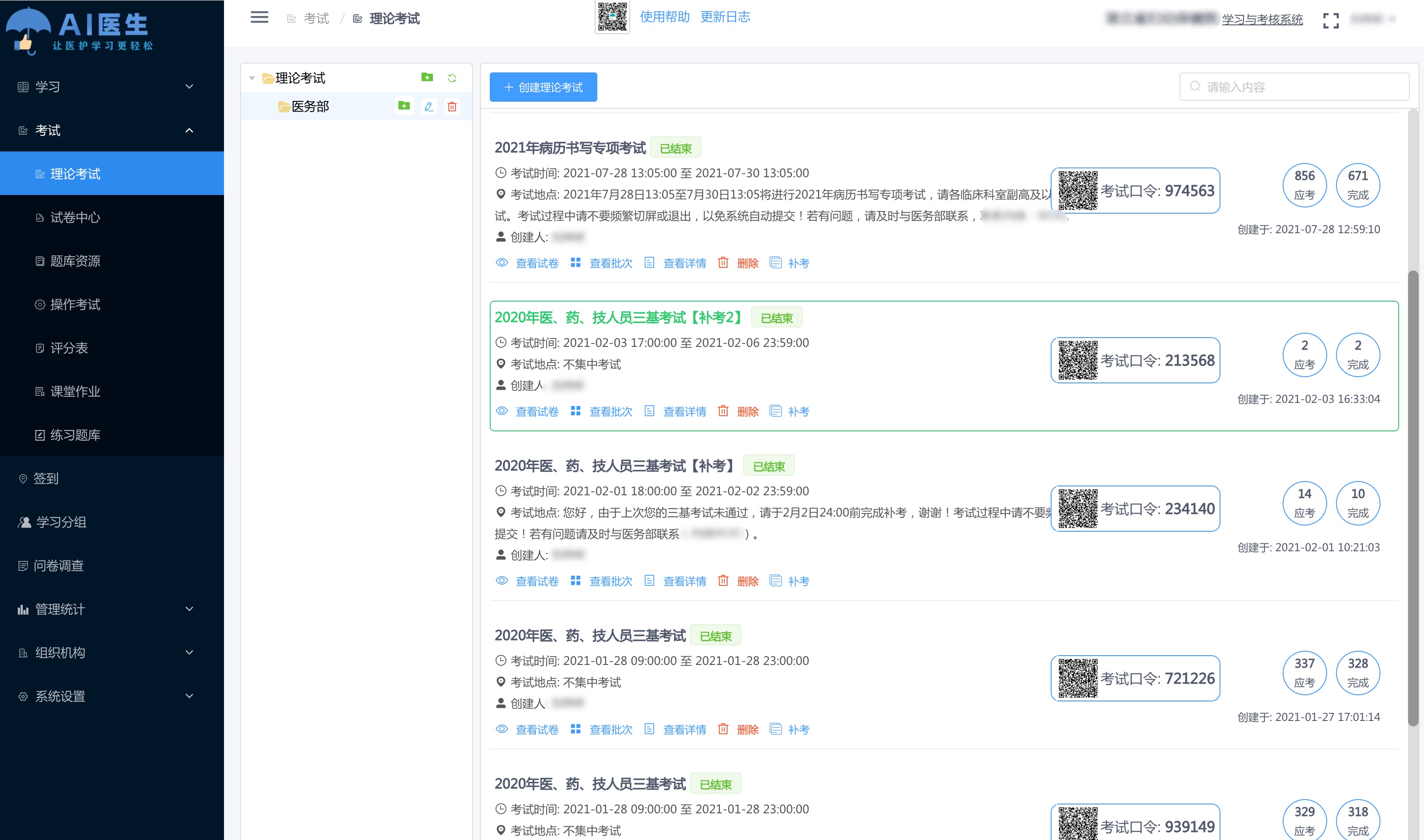Open 试卷中心 in sidebar
This screenshot has height=840, width=1424.
tap(112, 217)
